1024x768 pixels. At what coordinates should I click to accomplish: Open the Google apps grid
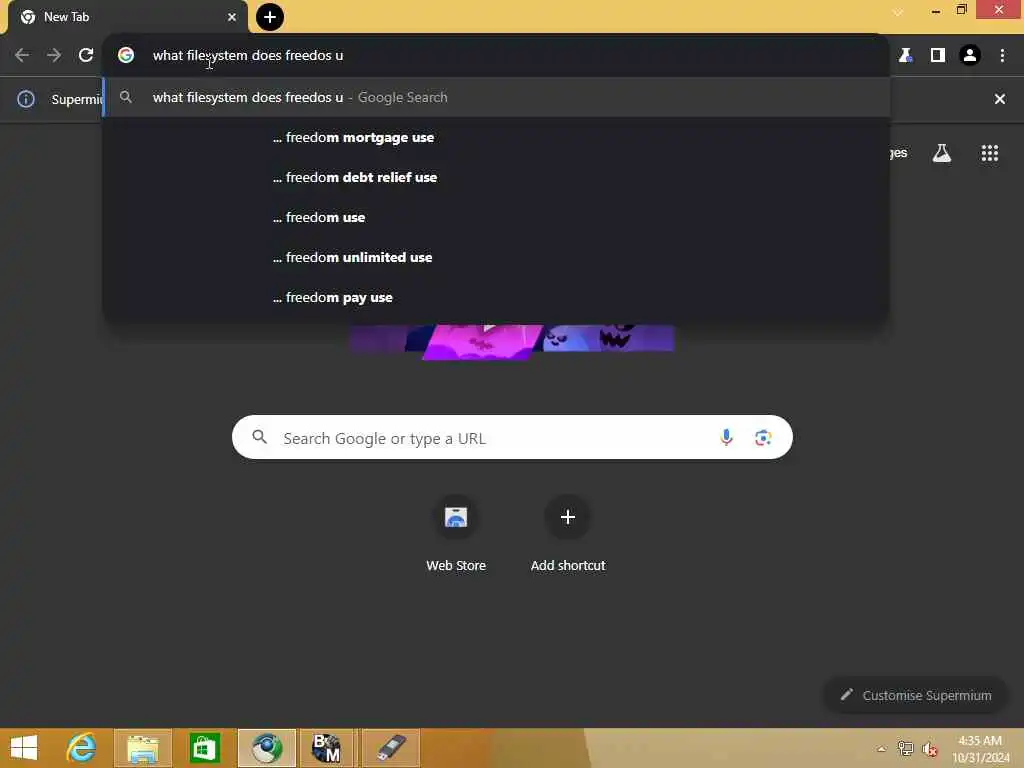[989, 153]
